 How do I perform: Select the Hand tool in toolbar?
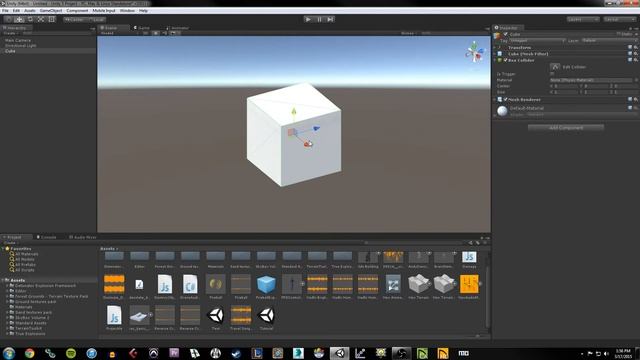click(8, 19)
